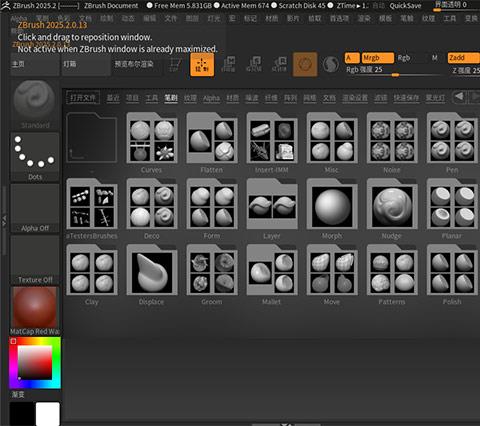Open the Flatten brush folder
This screenshot has height=426, width=480.
point(212,138)
